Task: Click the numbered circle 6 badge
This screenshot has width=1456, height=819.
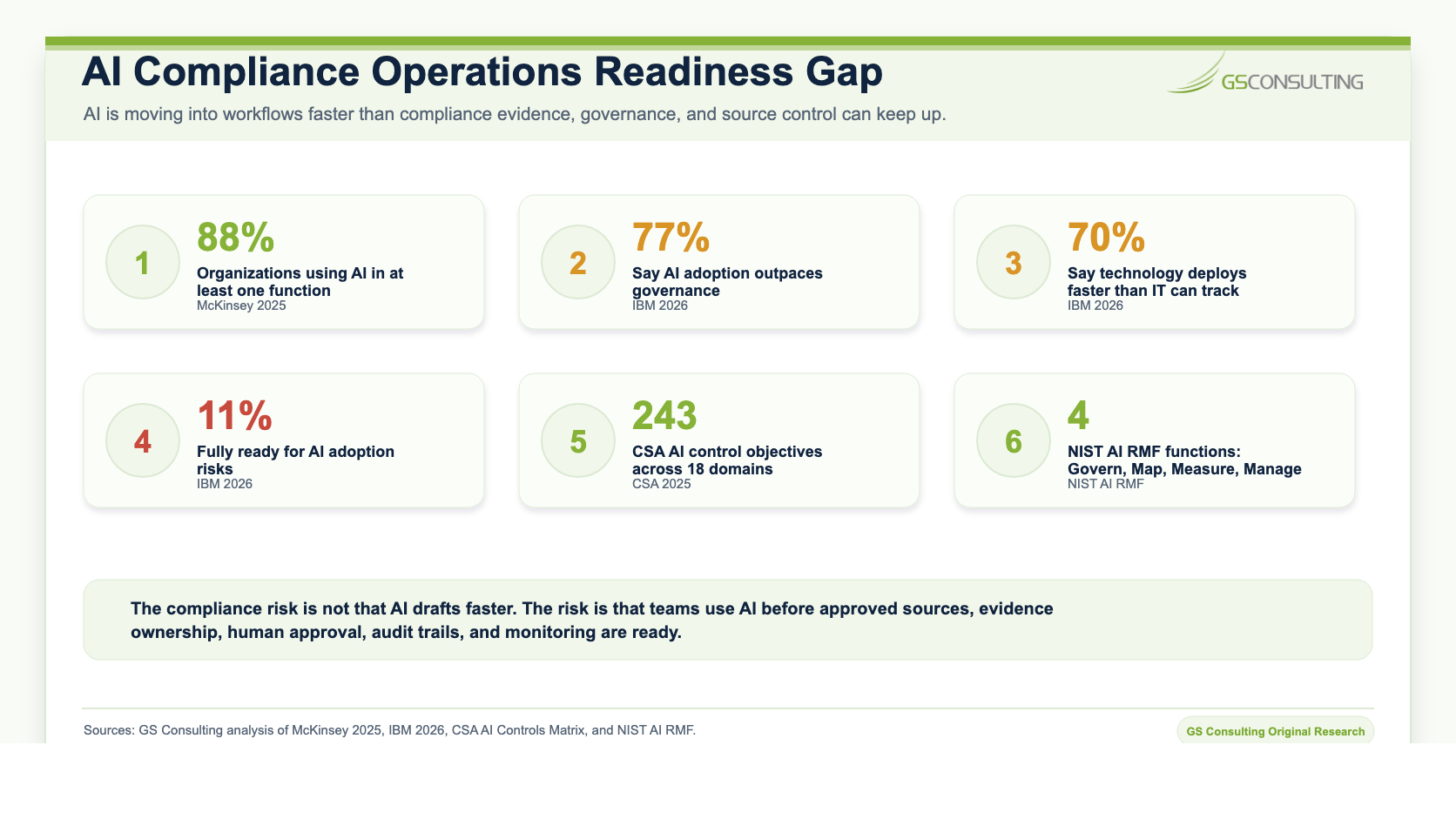Action: click(x=1014, y=440)
